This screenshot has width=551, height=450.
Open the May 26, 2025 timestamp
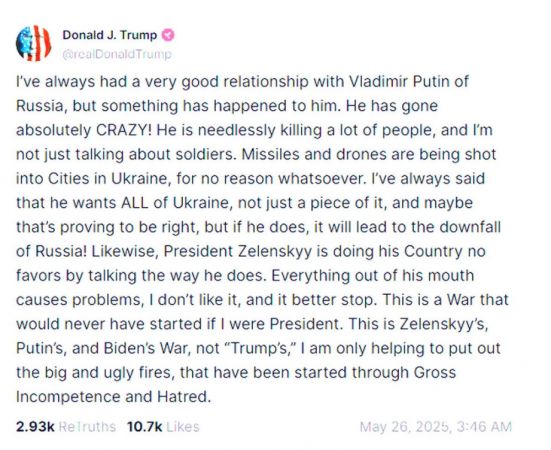pyautogui.click(x=436, y=427)
